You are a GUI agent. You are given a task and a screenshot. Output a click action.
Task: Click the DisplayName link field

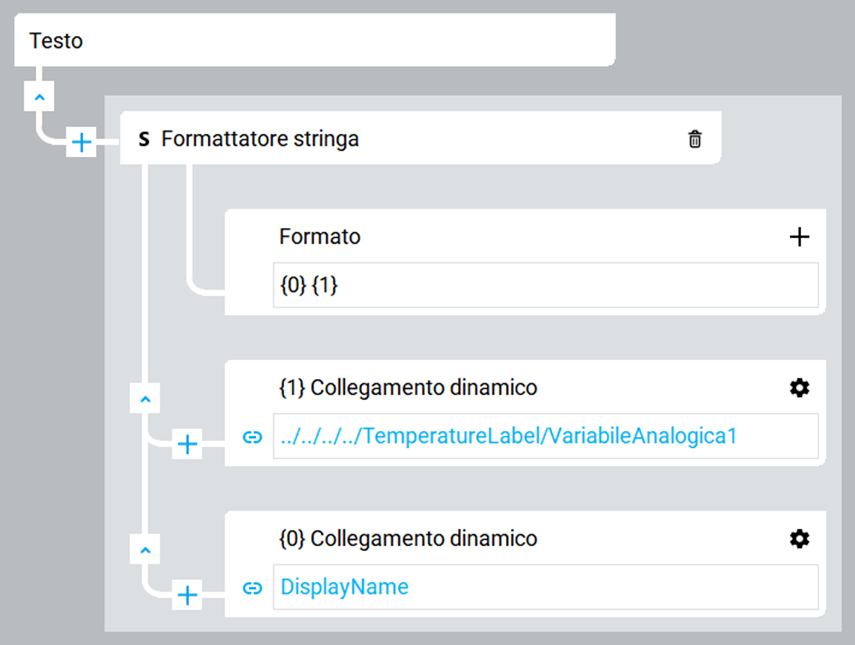(545, 588)
